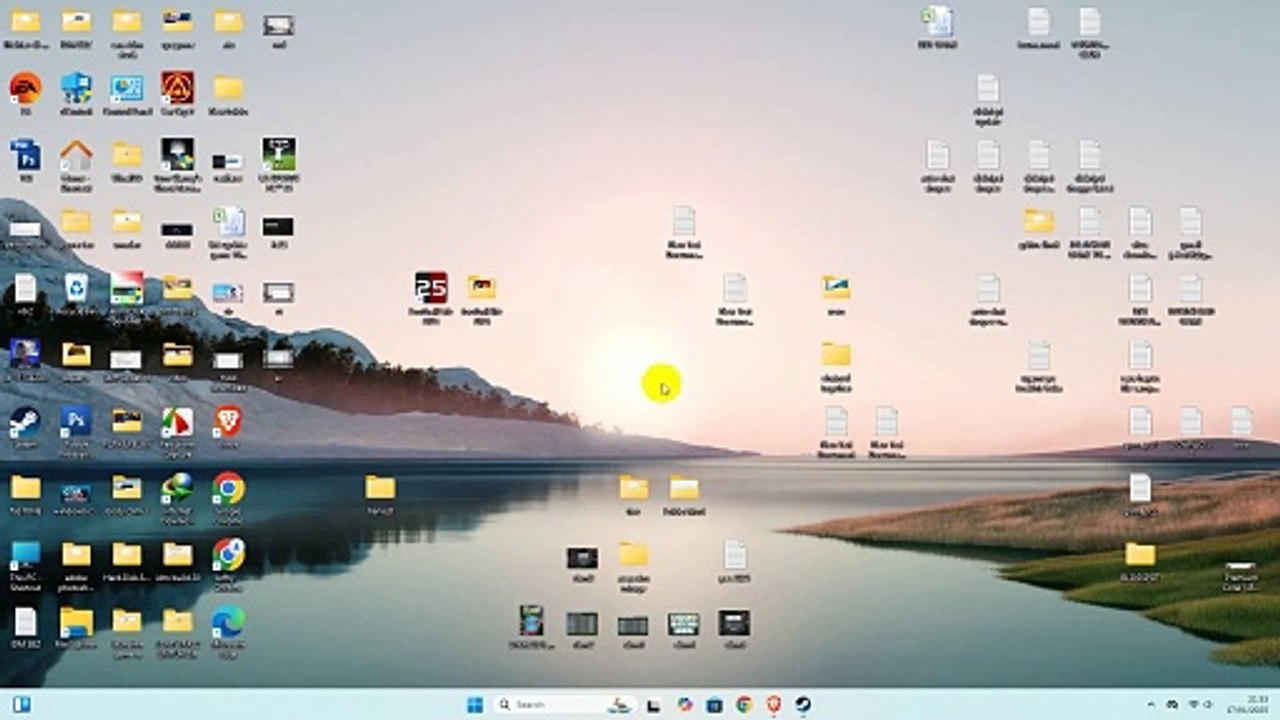Select the red-black '25' game icon
Image resolution: width=1280 pixels, height=720 pixels.
tap(431, 288)
